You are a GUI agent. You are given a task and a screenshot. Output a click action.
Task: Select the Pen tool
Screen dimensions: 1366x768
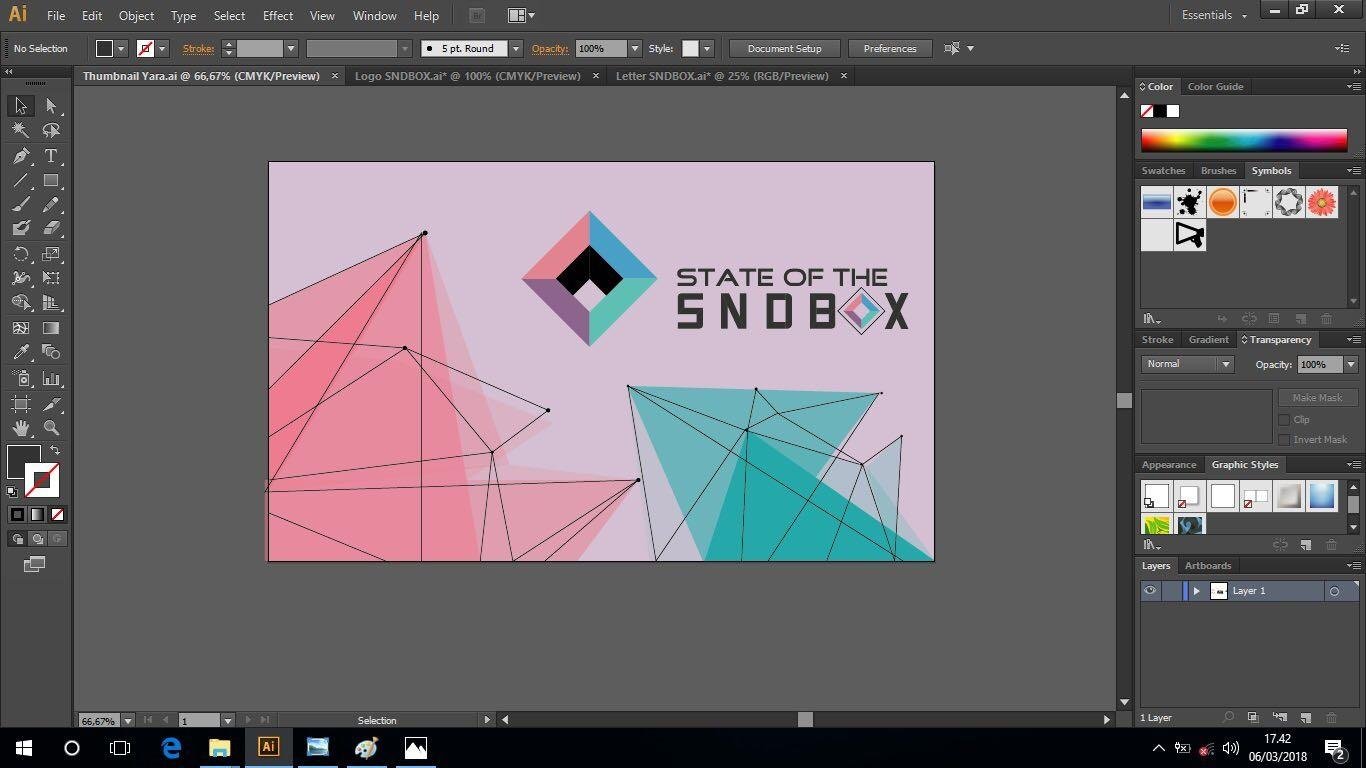(20, 156)
